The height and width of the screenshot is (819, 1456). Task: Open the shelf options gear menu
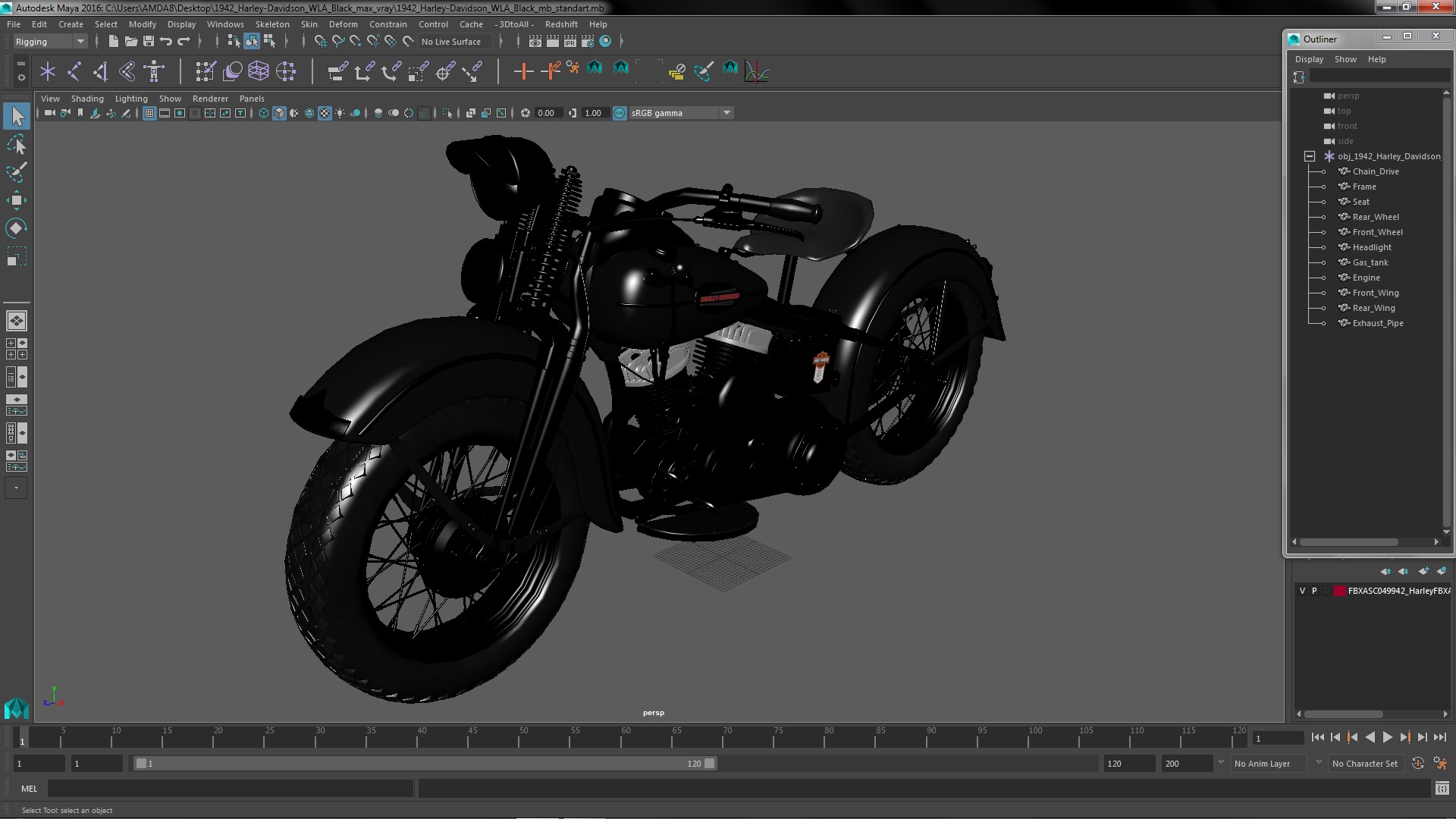[20, 77]
